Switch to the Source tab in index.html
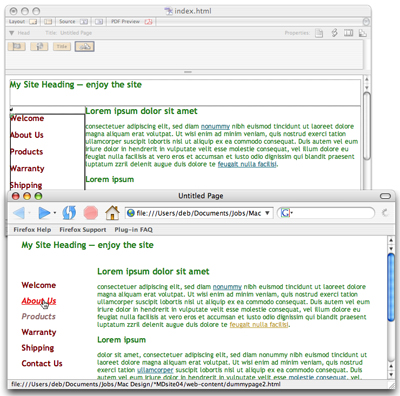The width and height of the screenshot is (400, 396). (73, 22)
